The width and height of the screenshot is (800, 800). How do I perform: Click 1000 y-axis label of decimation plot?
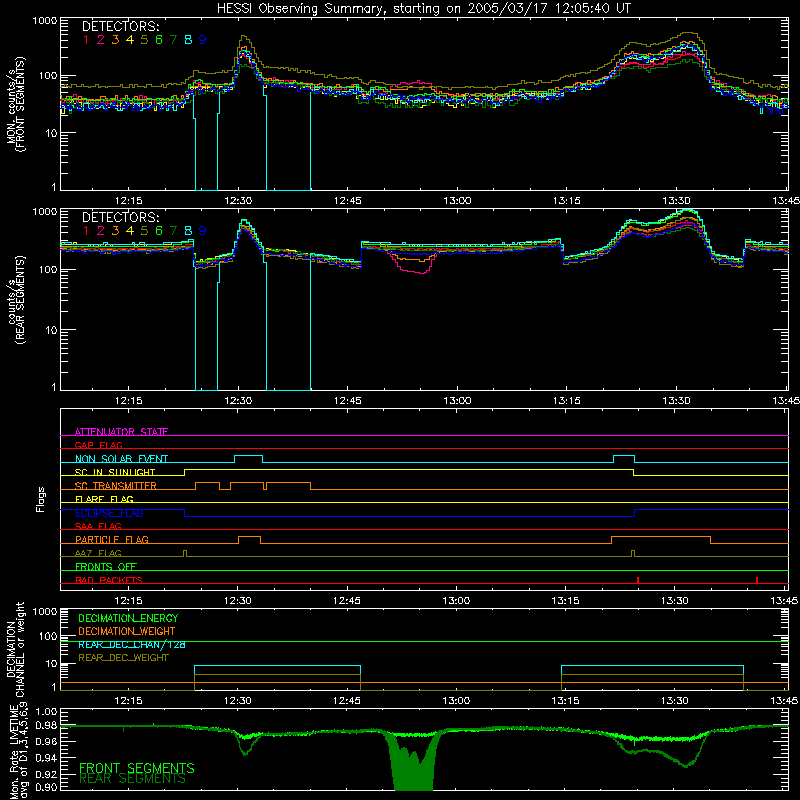(x=44, y=611)
